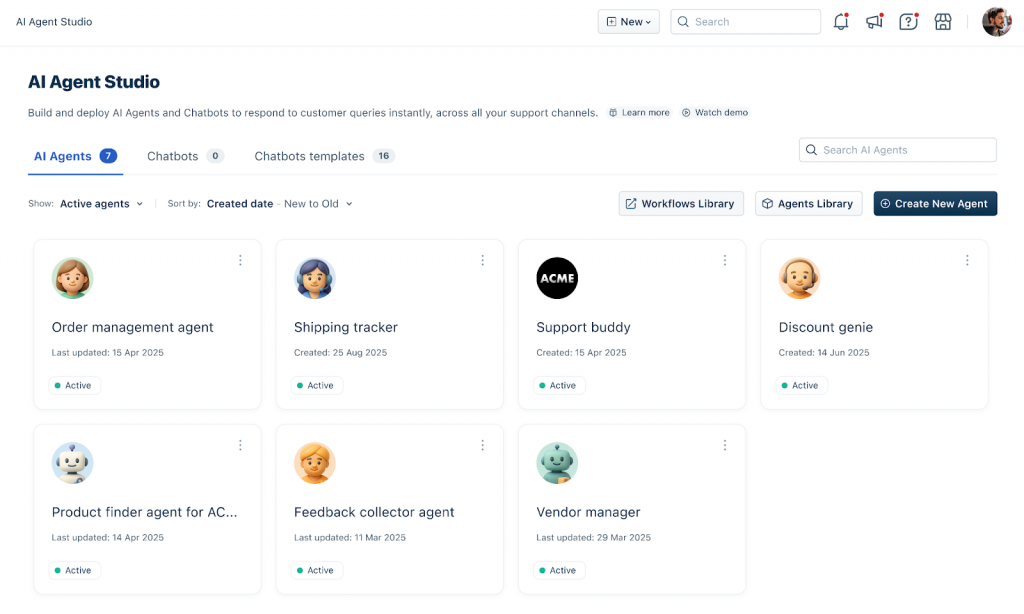
Task: Open options menu on Support buddy card
Action: coord(725,260)
